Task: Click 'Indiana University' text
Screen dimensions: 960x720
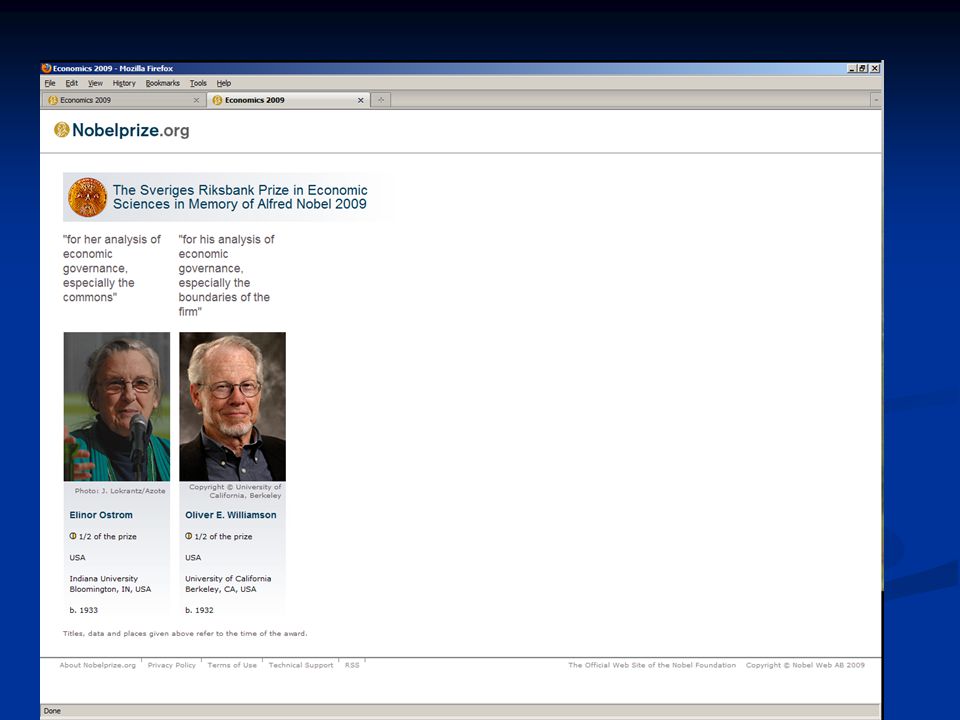Action: coord(103,579)
